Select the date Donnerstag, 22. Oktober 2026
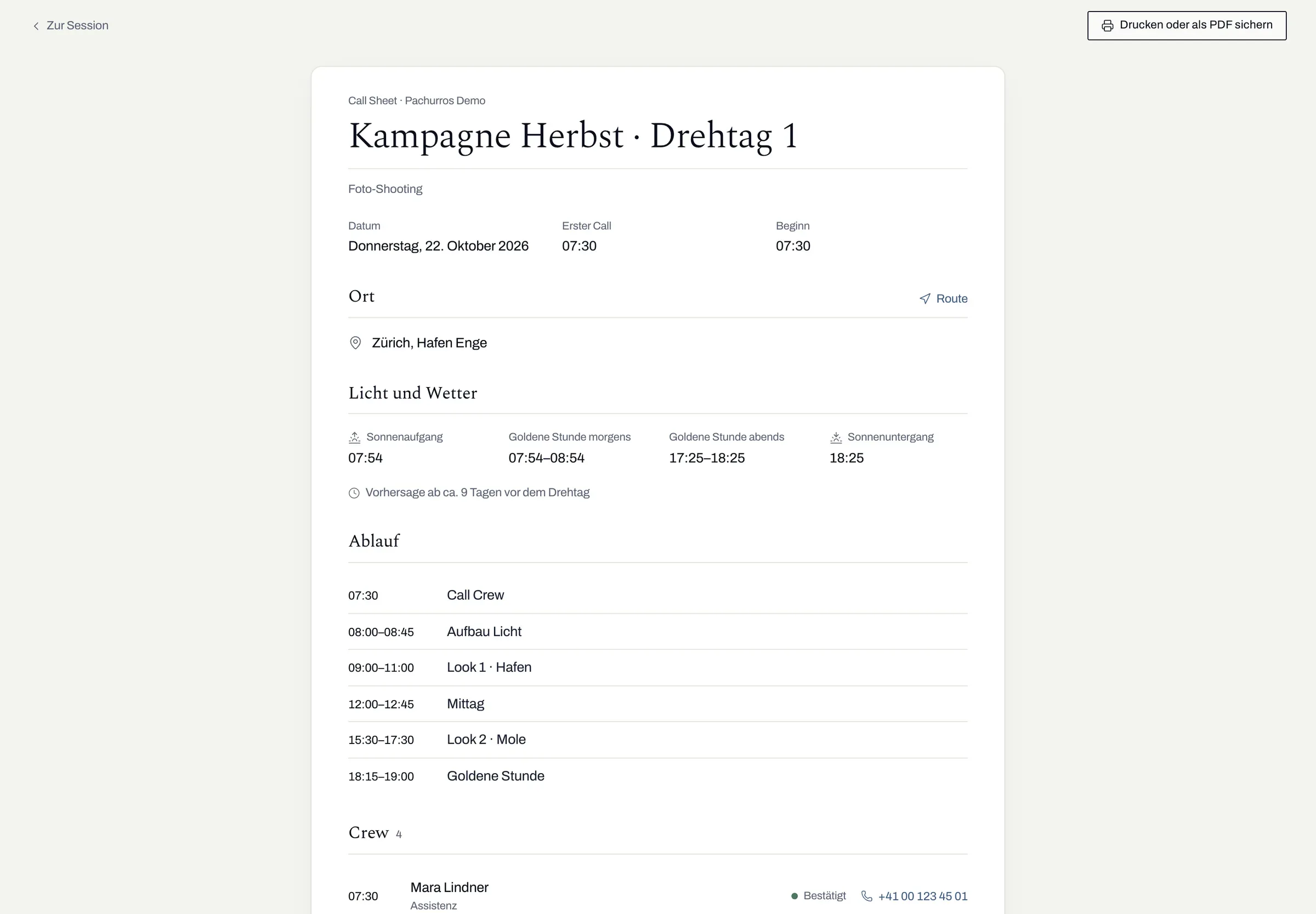 [x=438, y=246]
